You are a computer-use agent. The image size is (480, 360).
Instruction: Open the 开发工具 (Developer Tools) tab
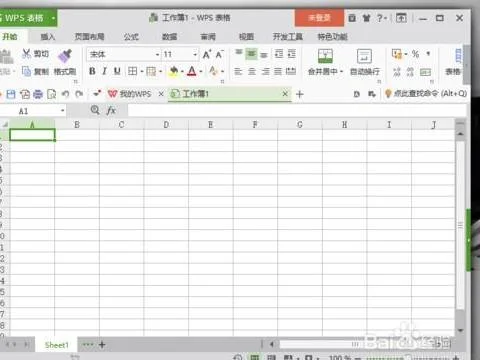288,37
